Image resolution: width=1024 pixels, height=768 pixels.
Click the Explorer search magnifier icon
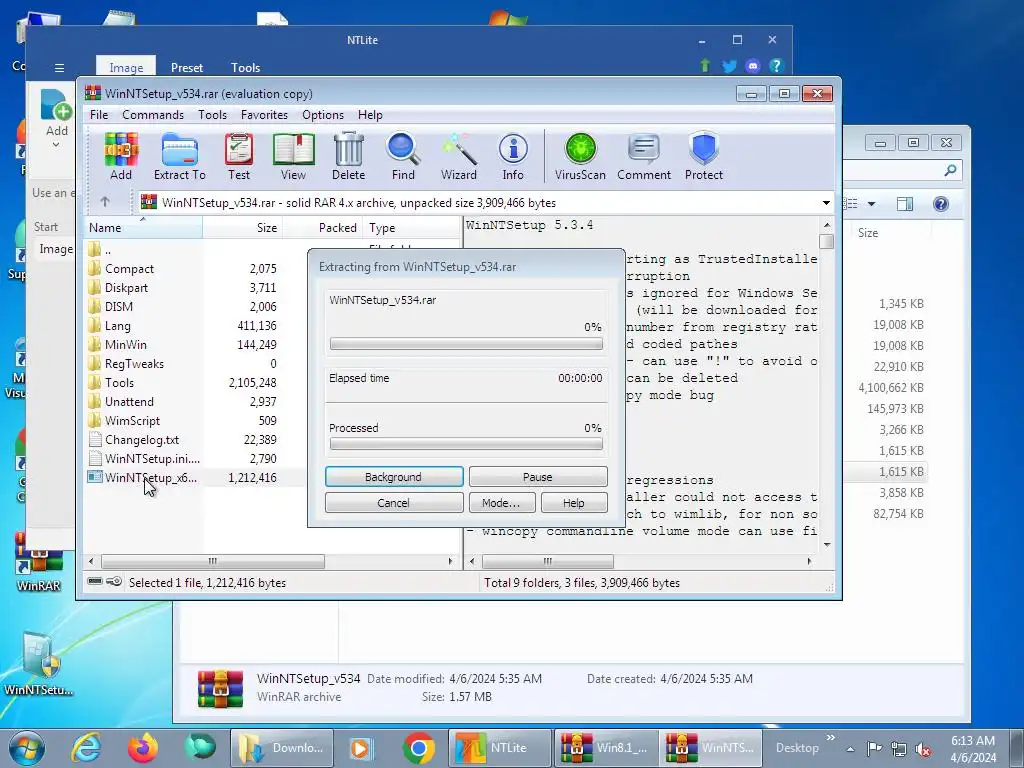coord(950,170)
